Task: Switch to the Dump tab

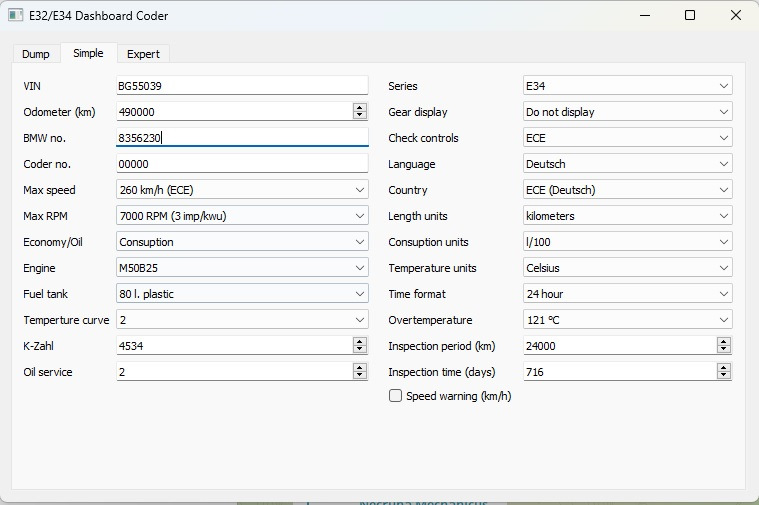Action: coord(36,54)
